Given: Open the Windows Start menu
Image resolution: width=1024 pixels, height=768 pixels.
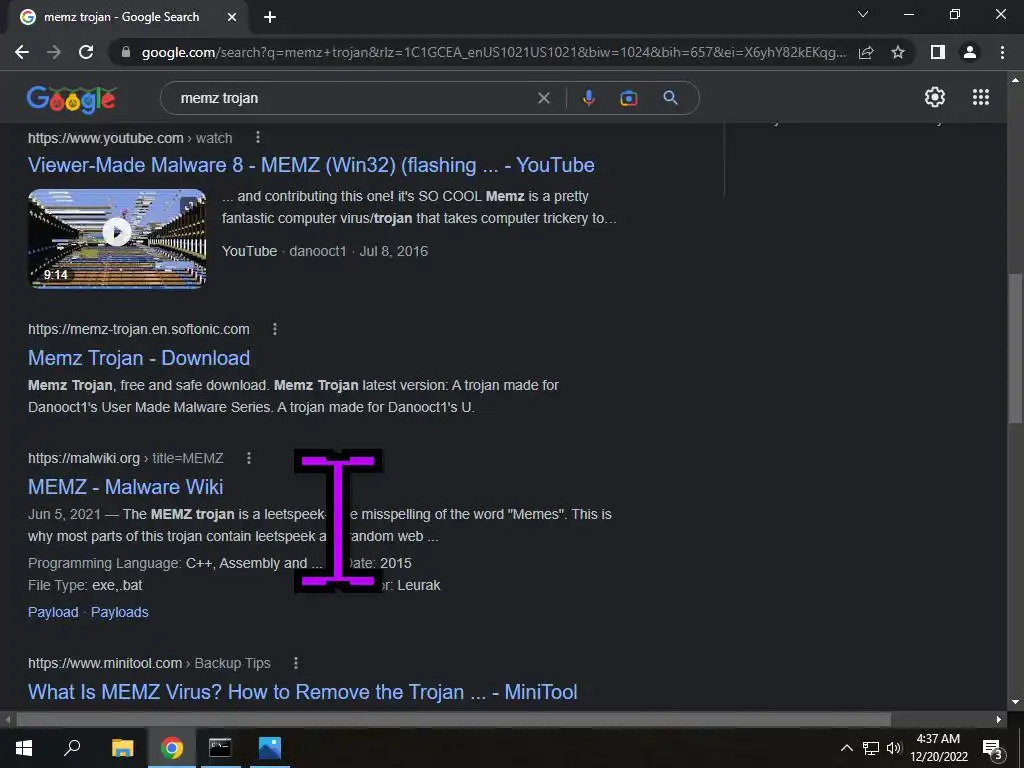Looking at the screenshot, I should pos(24,748).
